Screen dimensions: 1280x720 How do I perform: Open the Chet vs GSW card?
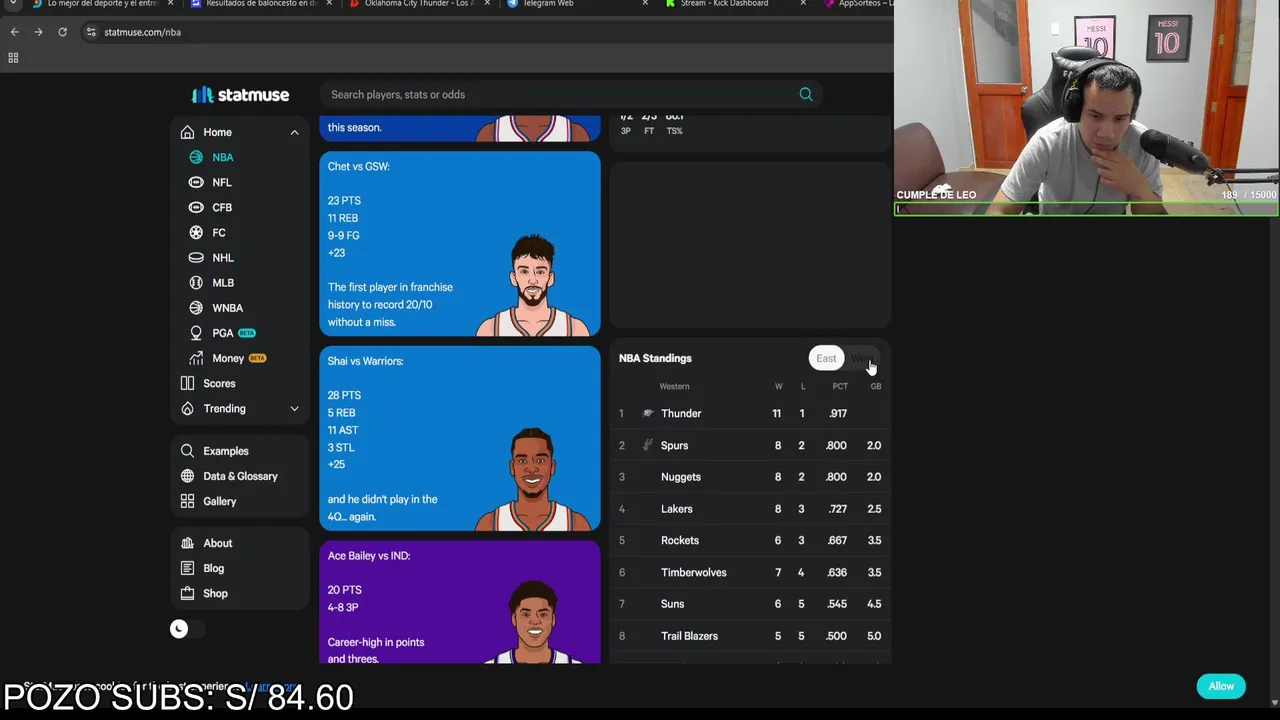(x=460, y=243)
